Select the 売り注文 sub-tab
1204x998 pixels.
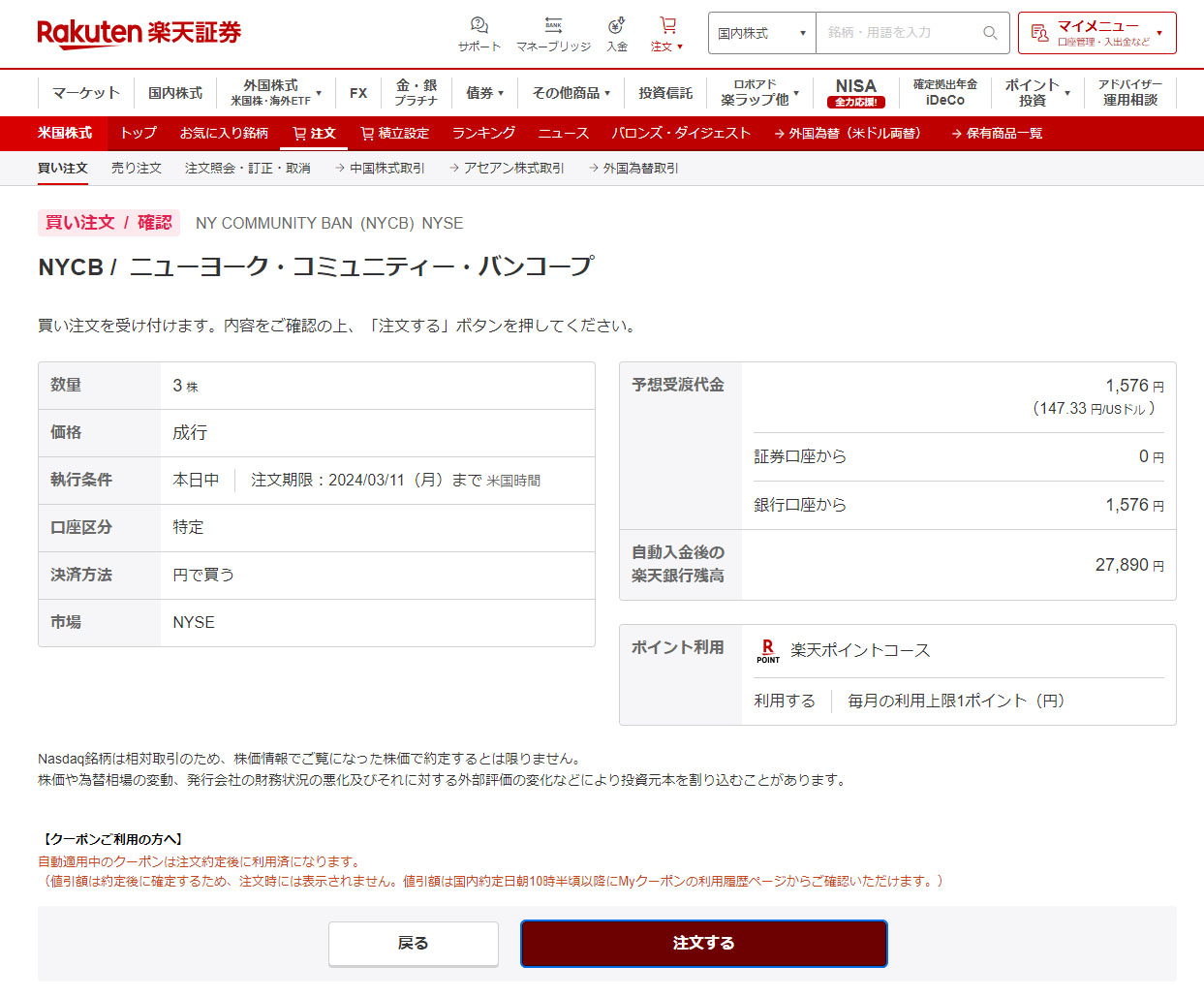coord(136,169)
